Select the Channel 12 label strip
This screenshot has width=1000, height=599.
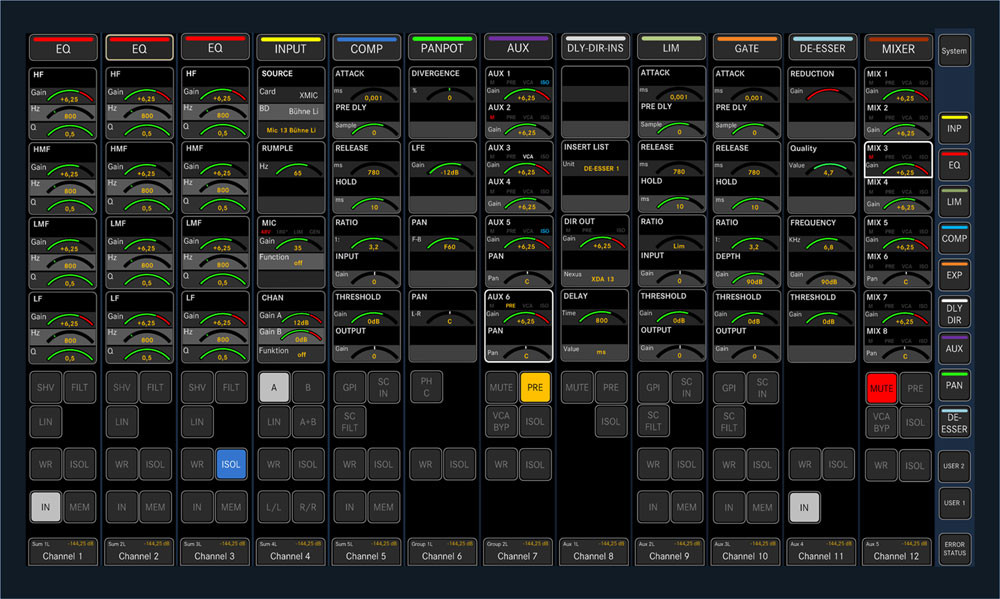tap(897, 551)
